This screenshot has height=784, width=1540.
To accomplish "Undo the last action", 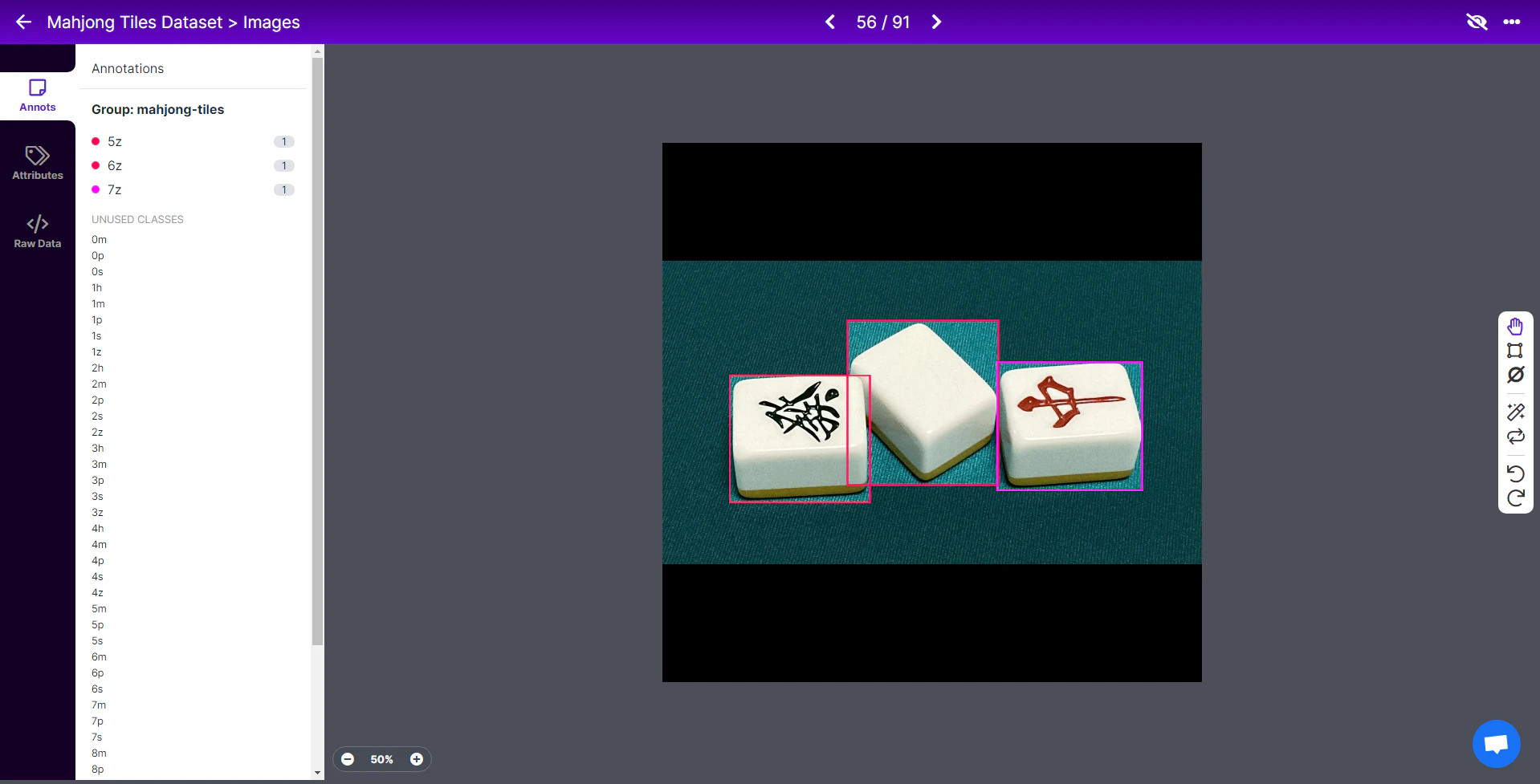I will [x=1515, y=473].
